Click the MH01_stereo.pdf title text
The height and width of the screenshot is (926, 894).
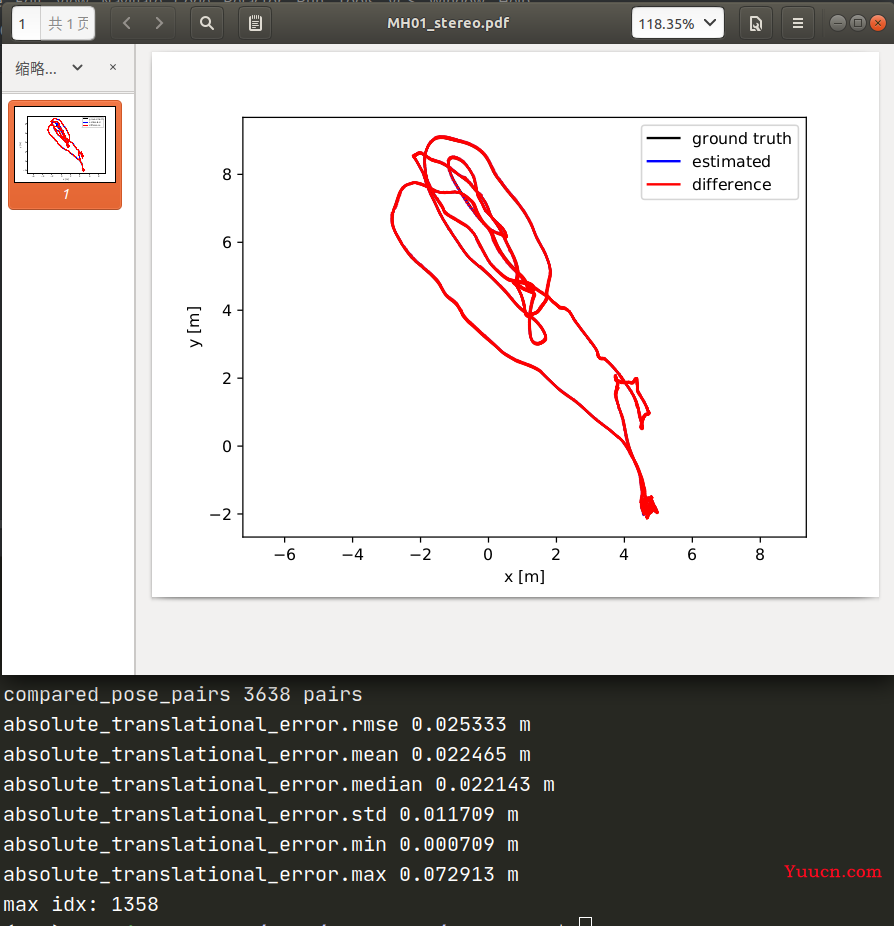click(x=448, y=23)
